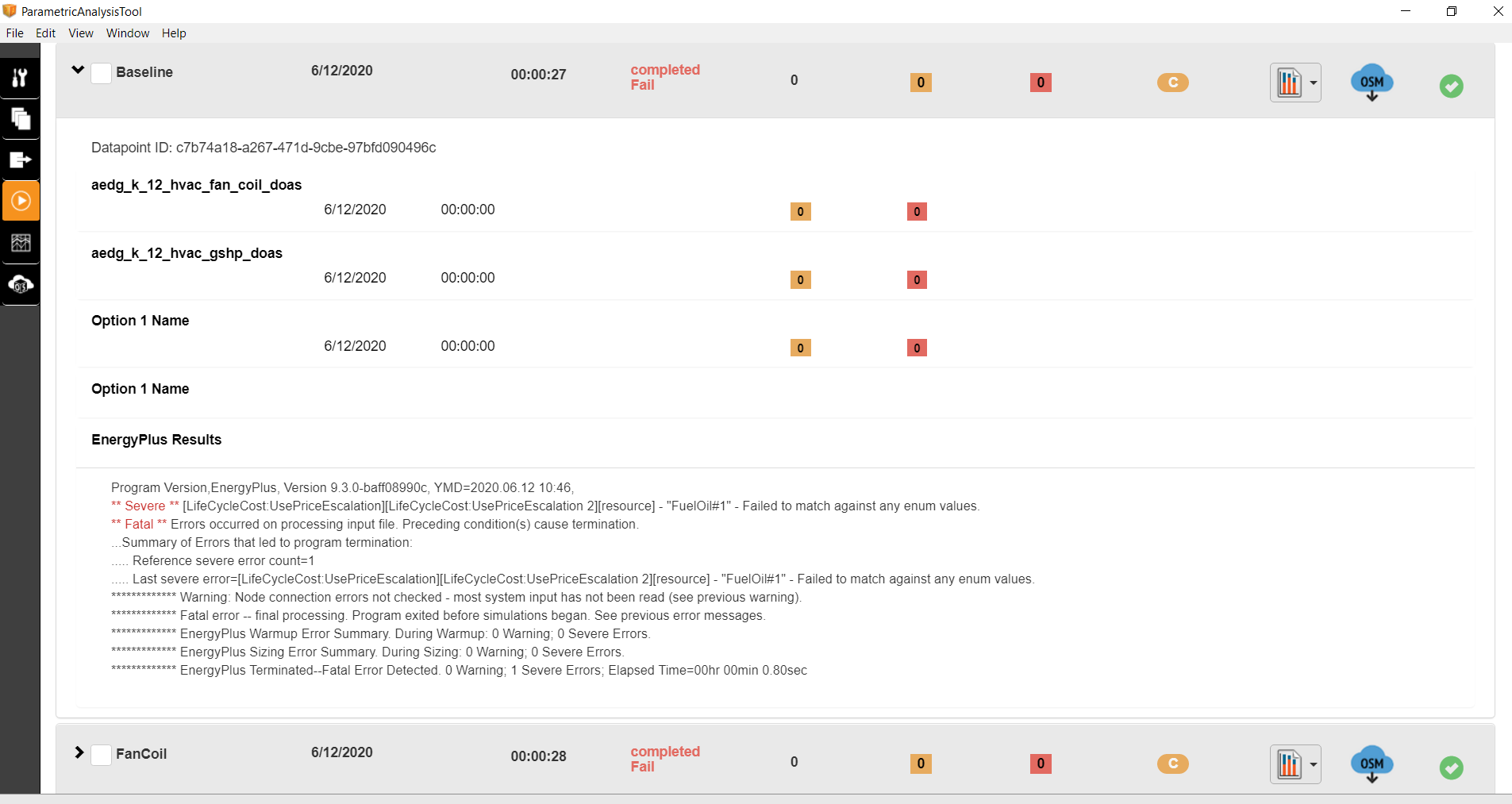Click the orange C status badge for Baseline
This screenshot has width=1512, height=804.
pyautogui.click(x=1173, y=82)
